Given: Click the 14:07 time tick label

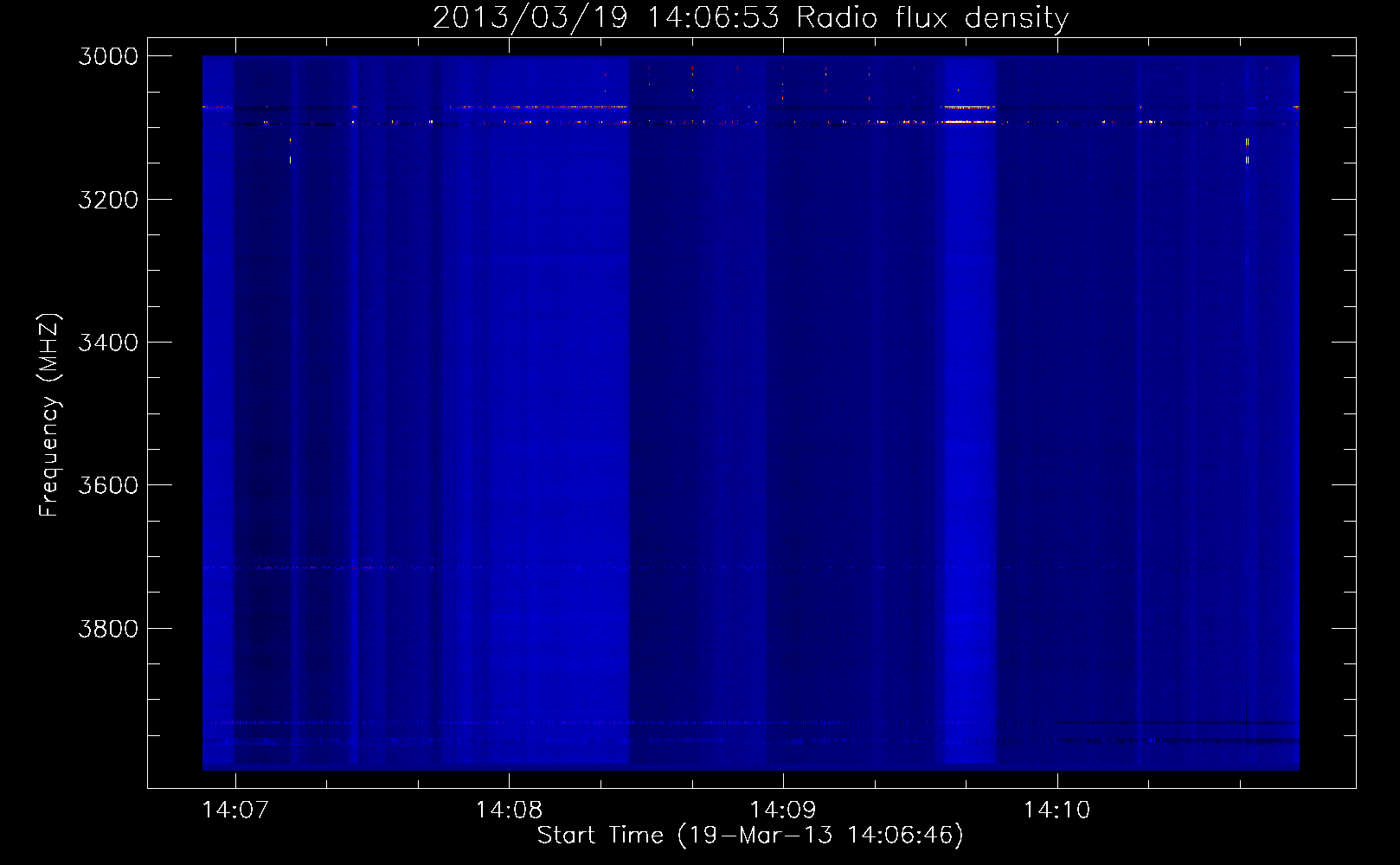Looking at the screenshot, I should pyautogui.click(x=235, y=811).
